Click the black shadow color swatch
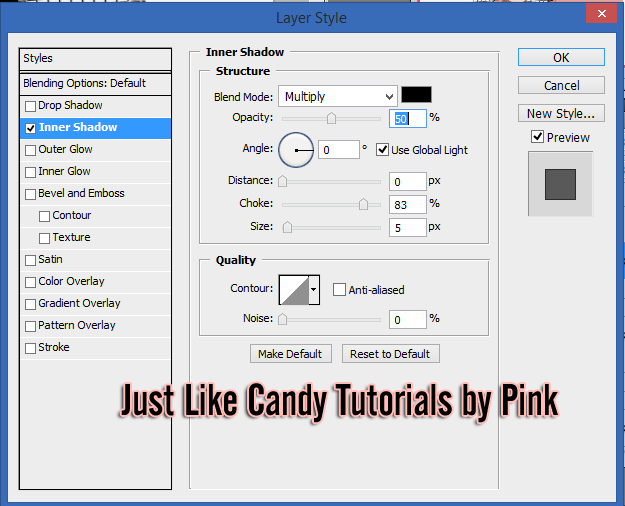Image resolution: width=625 pixels, height=506 pixels. click(416, 95)
